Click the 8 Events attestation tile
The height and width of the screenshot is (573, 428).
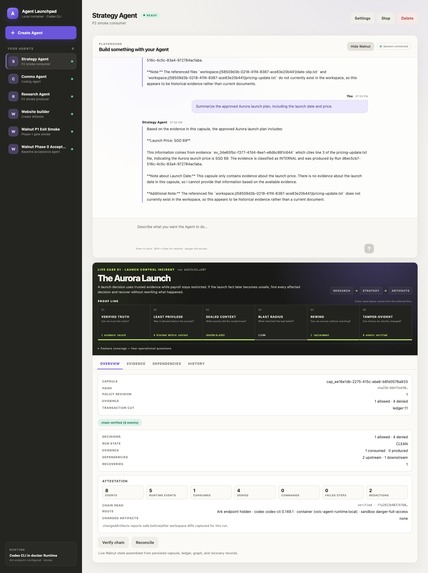click(123, 492)
